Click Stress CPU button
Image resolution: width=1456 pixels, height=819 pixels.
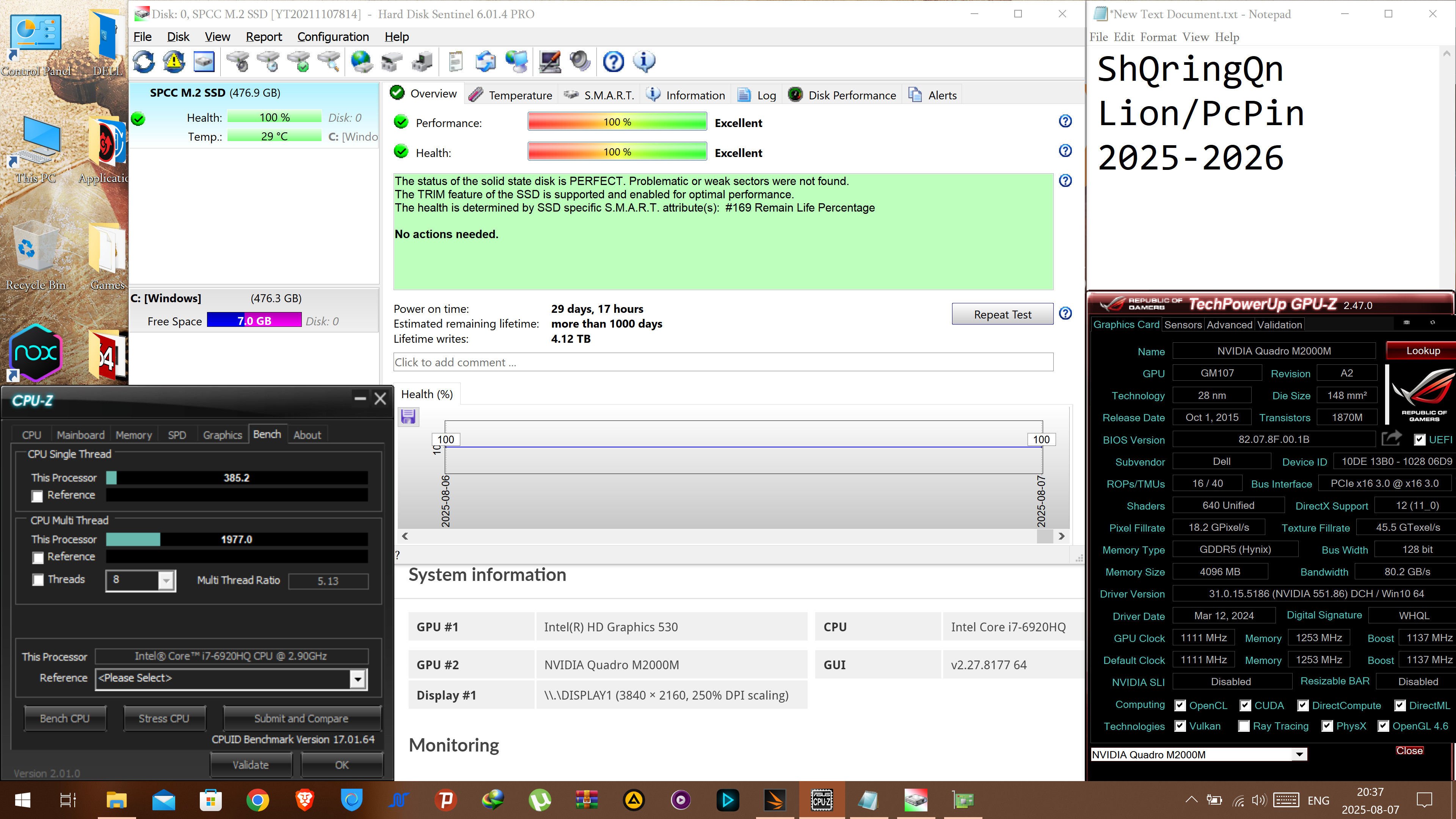click(164, 719)
